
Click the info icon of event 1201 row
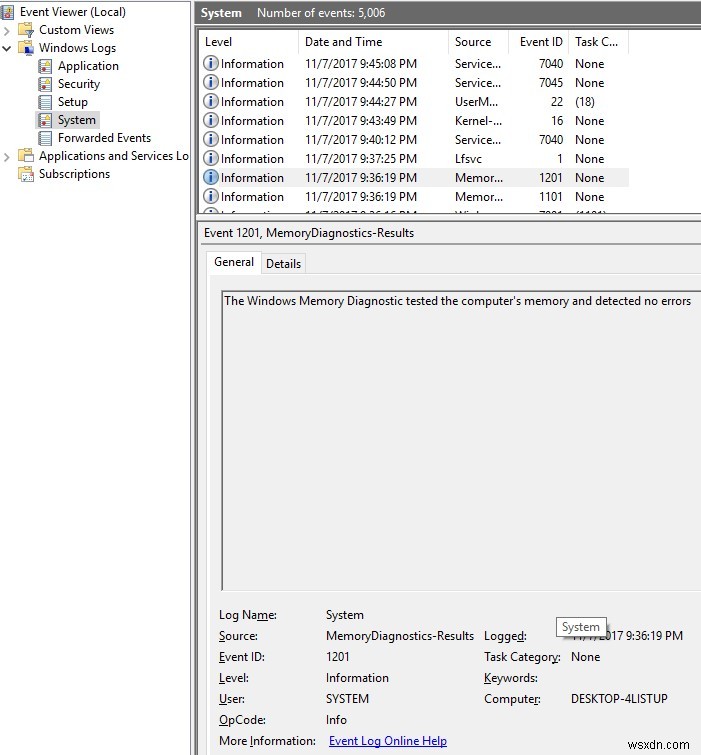click(x=210, y=177)
